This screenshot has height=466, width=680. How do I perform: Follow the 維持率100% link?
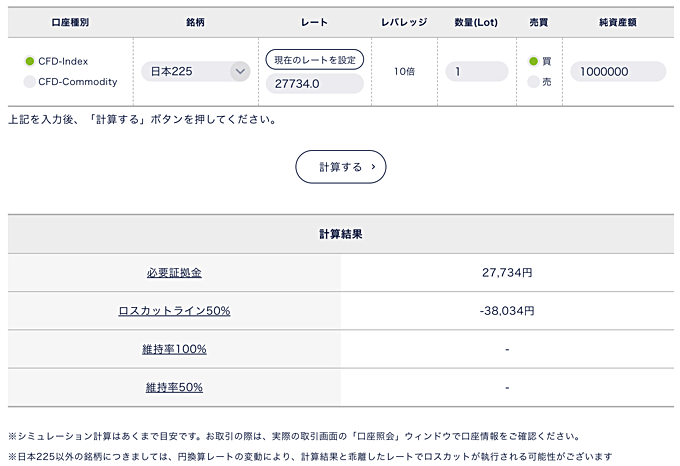(x=174, y=349)
